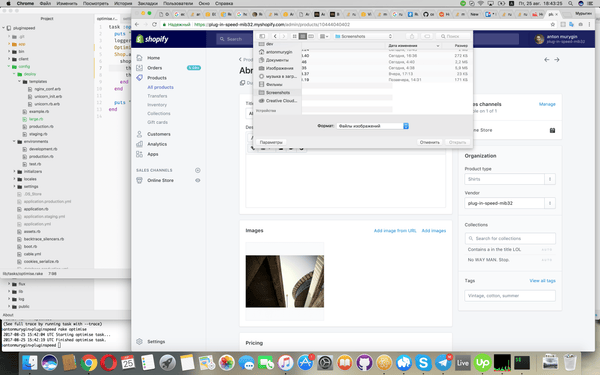Click Tags input field
The width and height of the screenshot is (600, 375).
510,296
